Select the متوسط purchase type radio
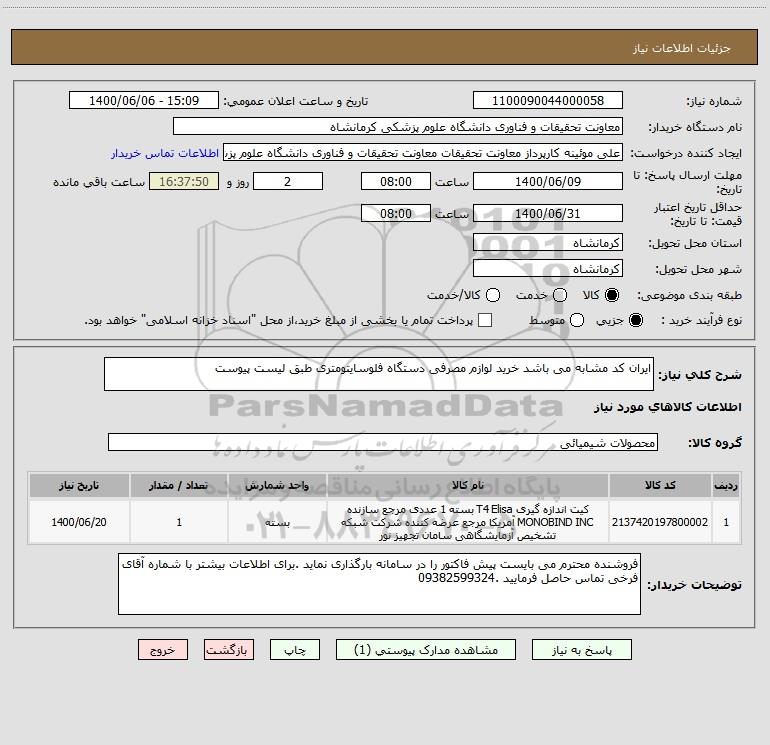Screen dimensions: 770x745 [x=577, y=320]
